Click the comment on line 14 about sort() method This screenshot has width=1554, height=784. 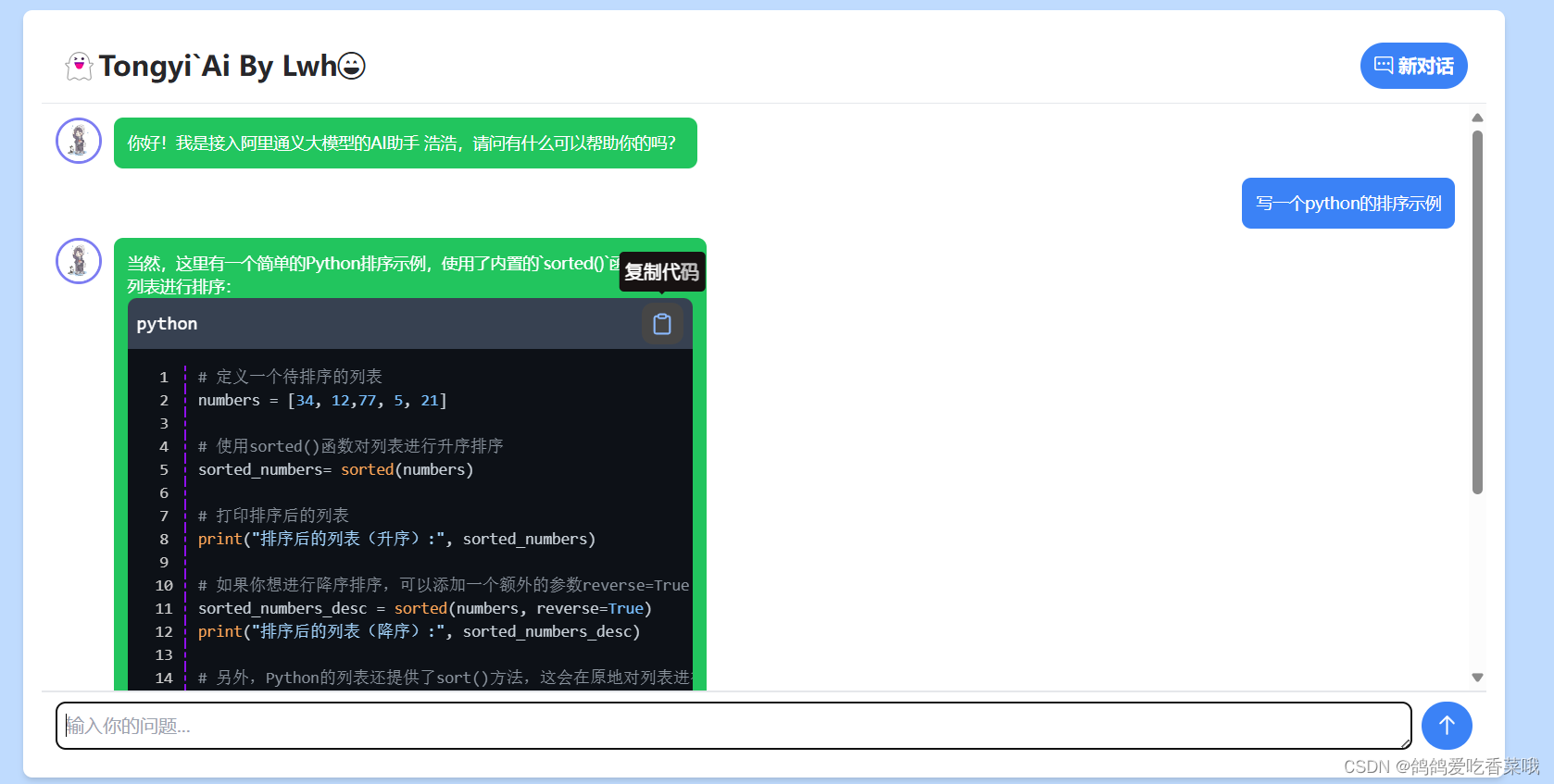(445, 678)
